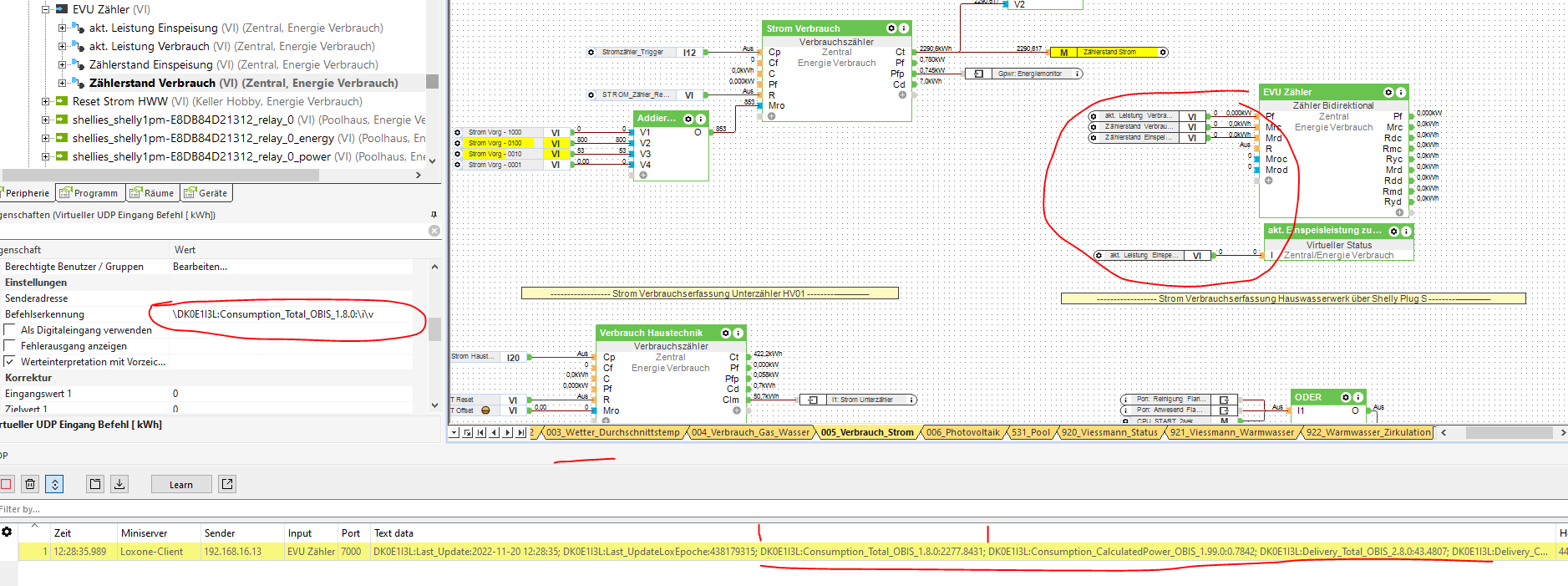The width and height of the screenshot is (1568, 586).
Task: Toggle 'Fehlerausgang anzeigen' checkbox
Action: pyautogui.click(x=10, y=345)
